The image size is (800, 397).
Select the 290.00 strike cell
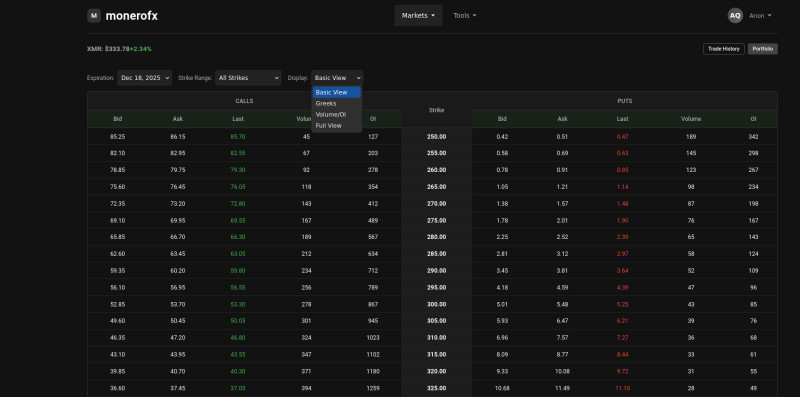[437, 271]
